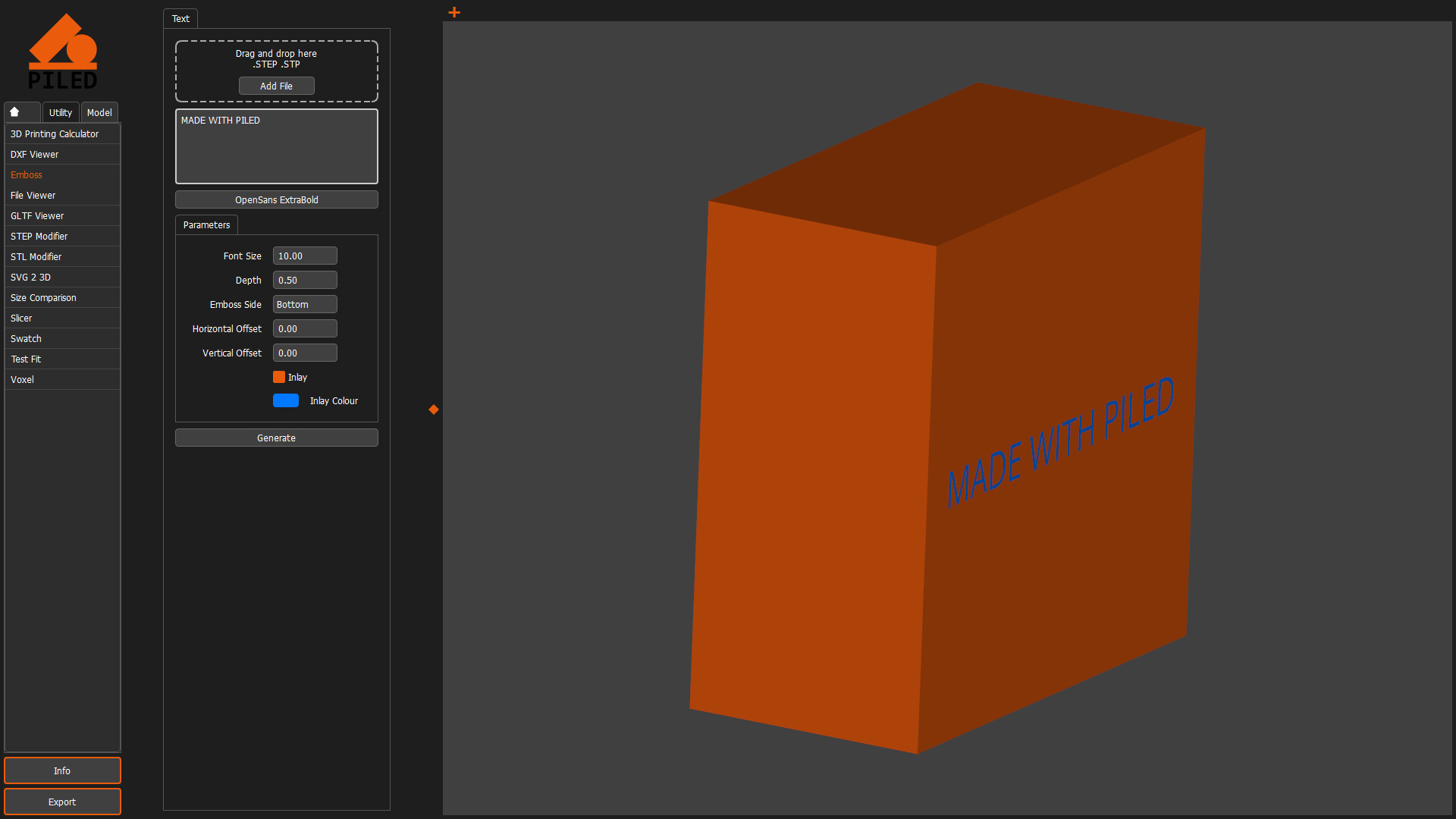
Task: Click the orange plus icon in the viewport
Action: pyautogui.click(x=453, y=12)
